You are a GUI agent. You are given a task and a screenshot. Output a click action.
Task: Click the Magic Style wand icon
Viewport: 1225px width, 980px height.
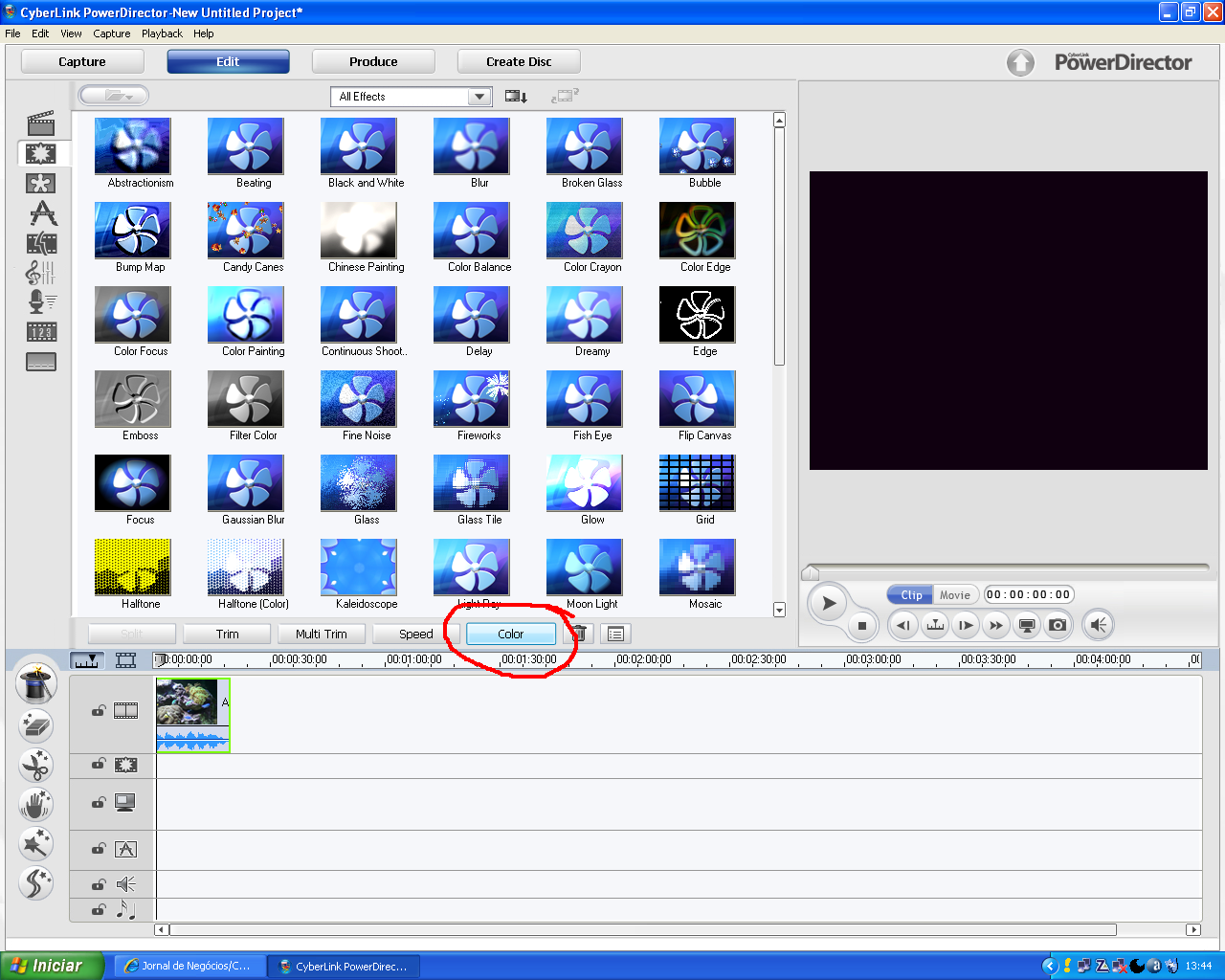35,844
